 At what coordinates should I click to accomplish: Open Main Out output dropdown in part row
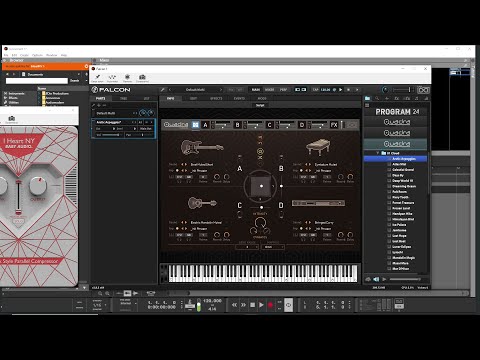(146, 129)
